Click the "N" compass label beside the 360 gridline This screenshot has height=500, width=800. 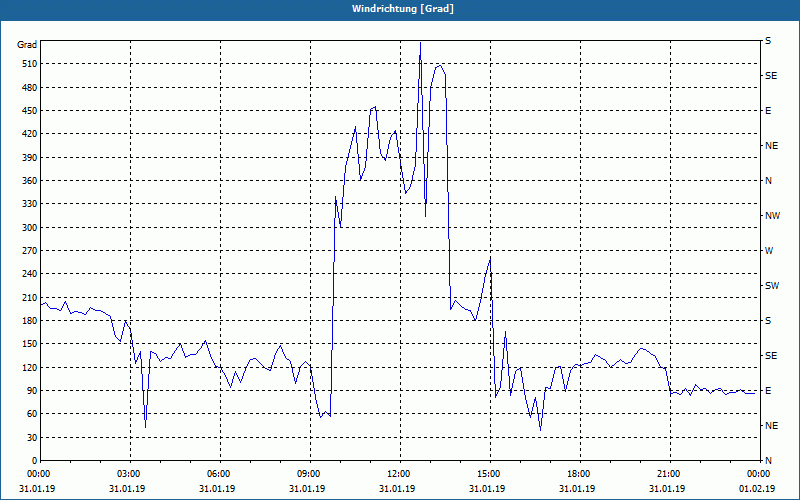point(769,181)
